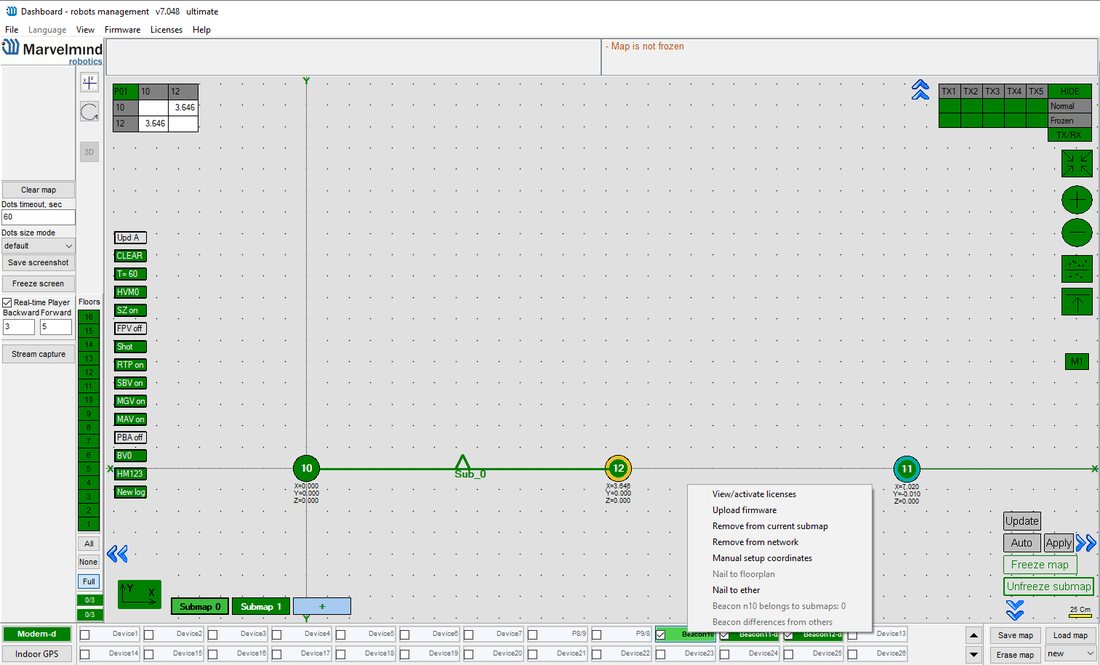Collapse left panel with double left chevron
The height and width of the screenshot is (665, 1100).
point(117,554)
